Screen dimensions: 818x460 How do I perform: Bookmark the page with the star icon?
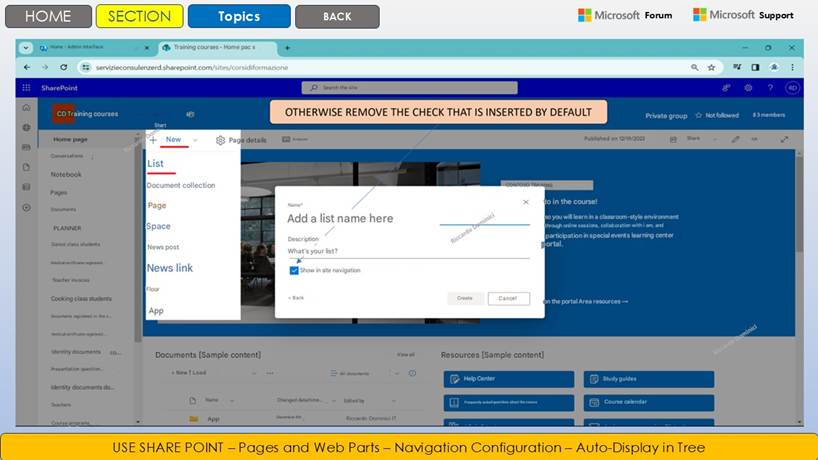(x=711, y=67)
